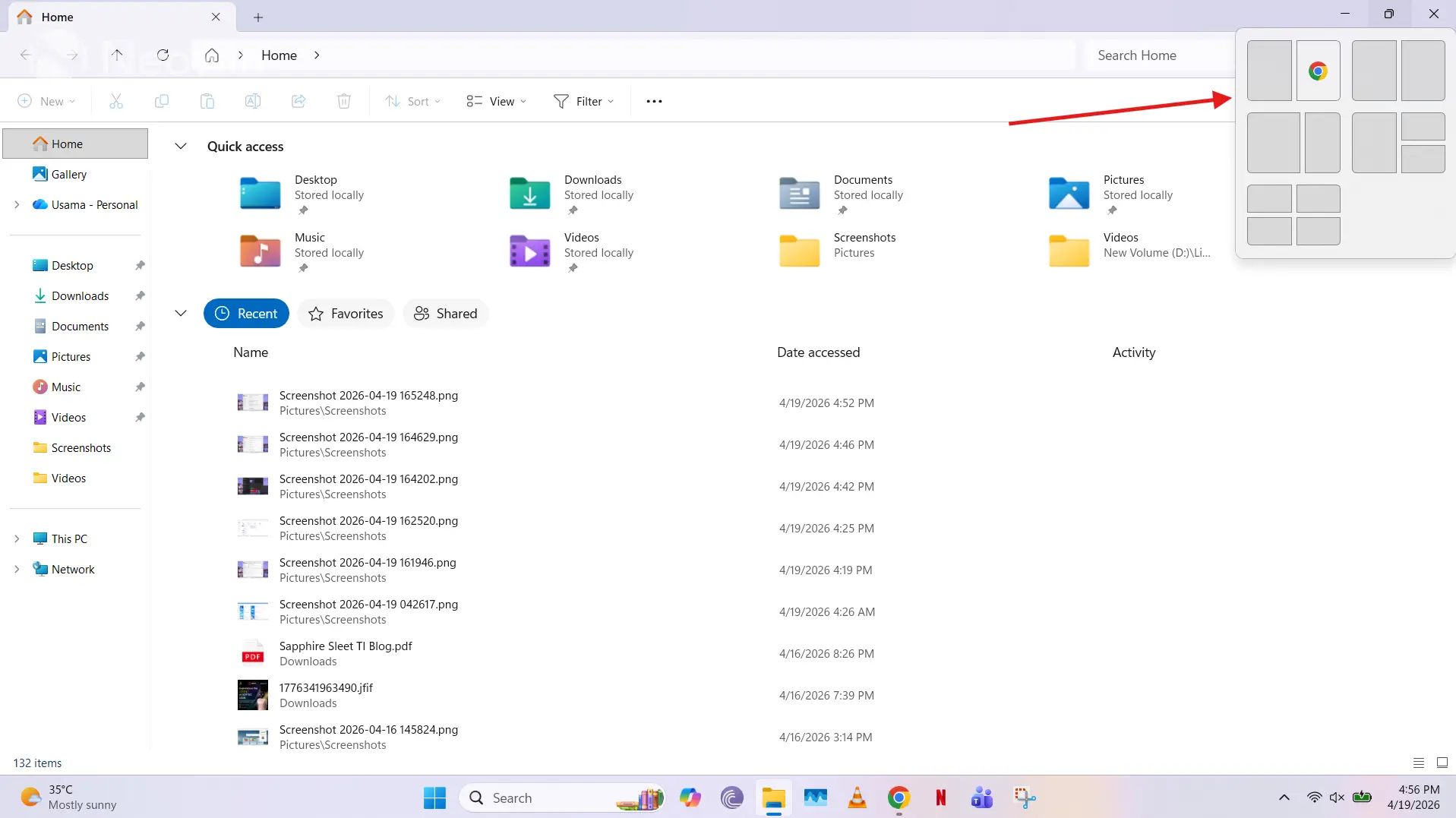Click the Search Home input field
The image size is (1456, 818).
tap(1158, 55)
